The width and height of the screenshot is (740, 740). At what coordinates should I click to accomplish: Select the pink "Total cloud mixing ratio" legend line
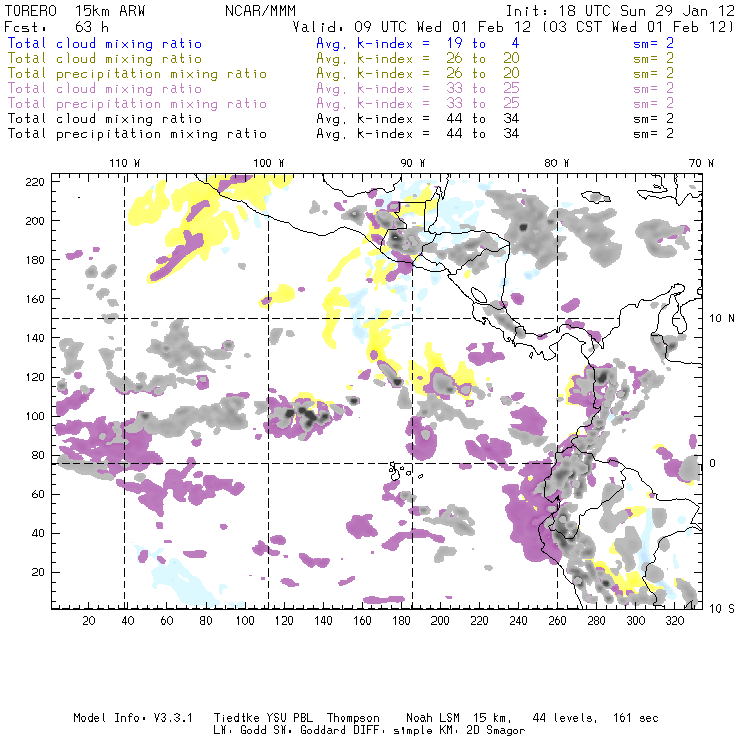click(x=105, y=89)
